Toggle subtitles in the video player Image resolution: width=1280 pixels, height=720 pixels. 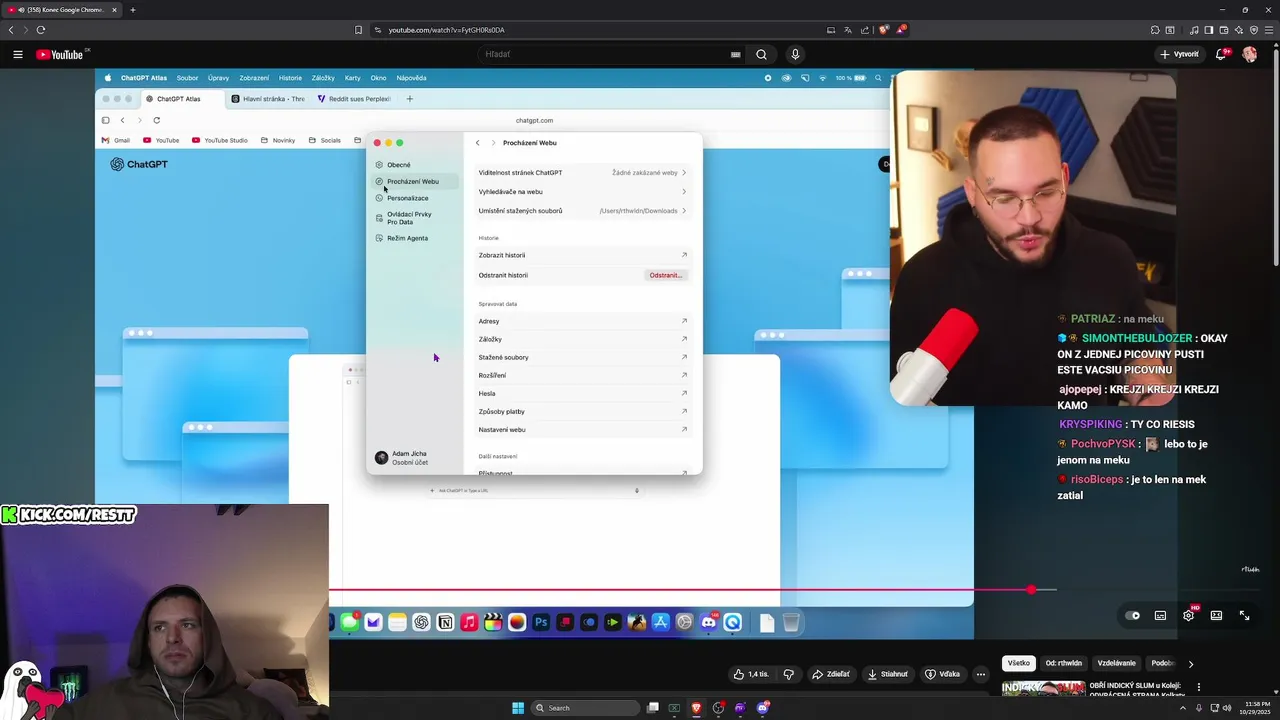[1160, 615]
